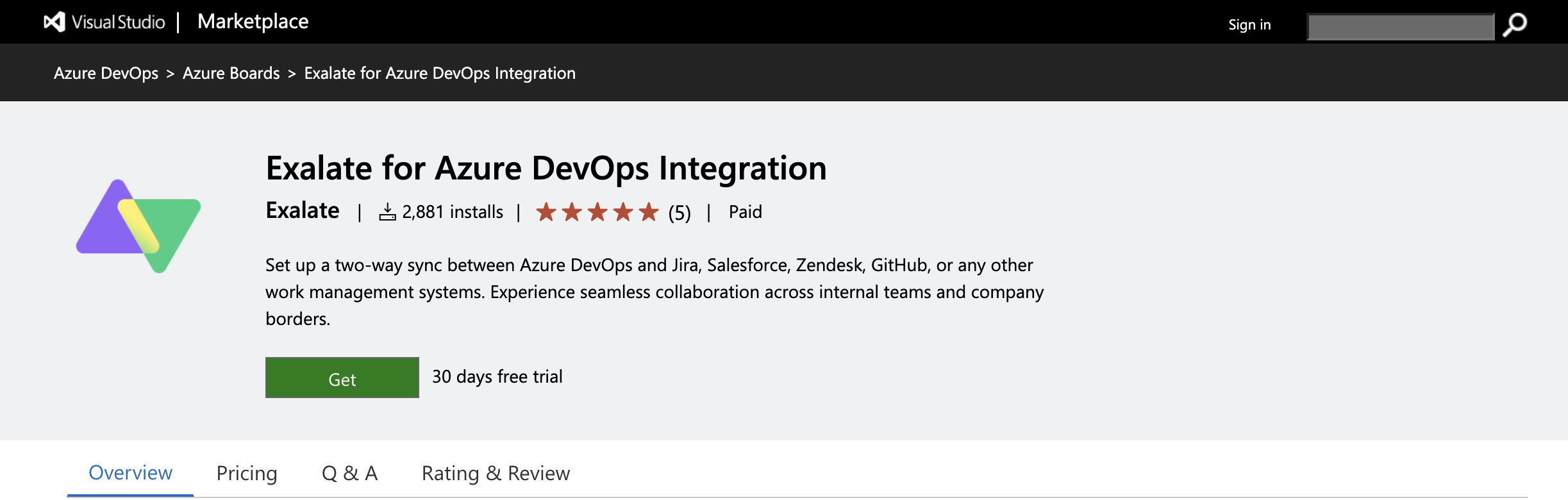Click the search magnifier icon
This screenshot has height=500, width=1568.
(1515, 25)
